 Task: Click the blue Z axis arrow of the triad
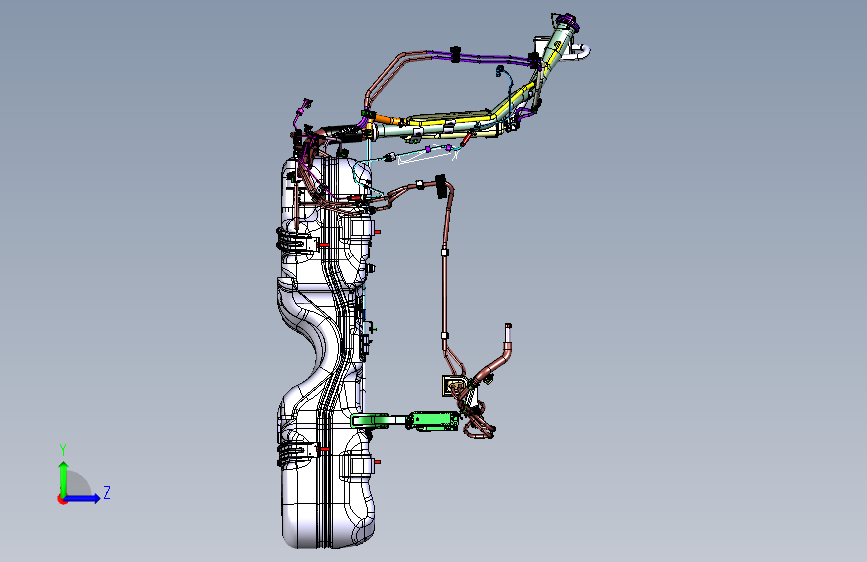pos(83,498)
